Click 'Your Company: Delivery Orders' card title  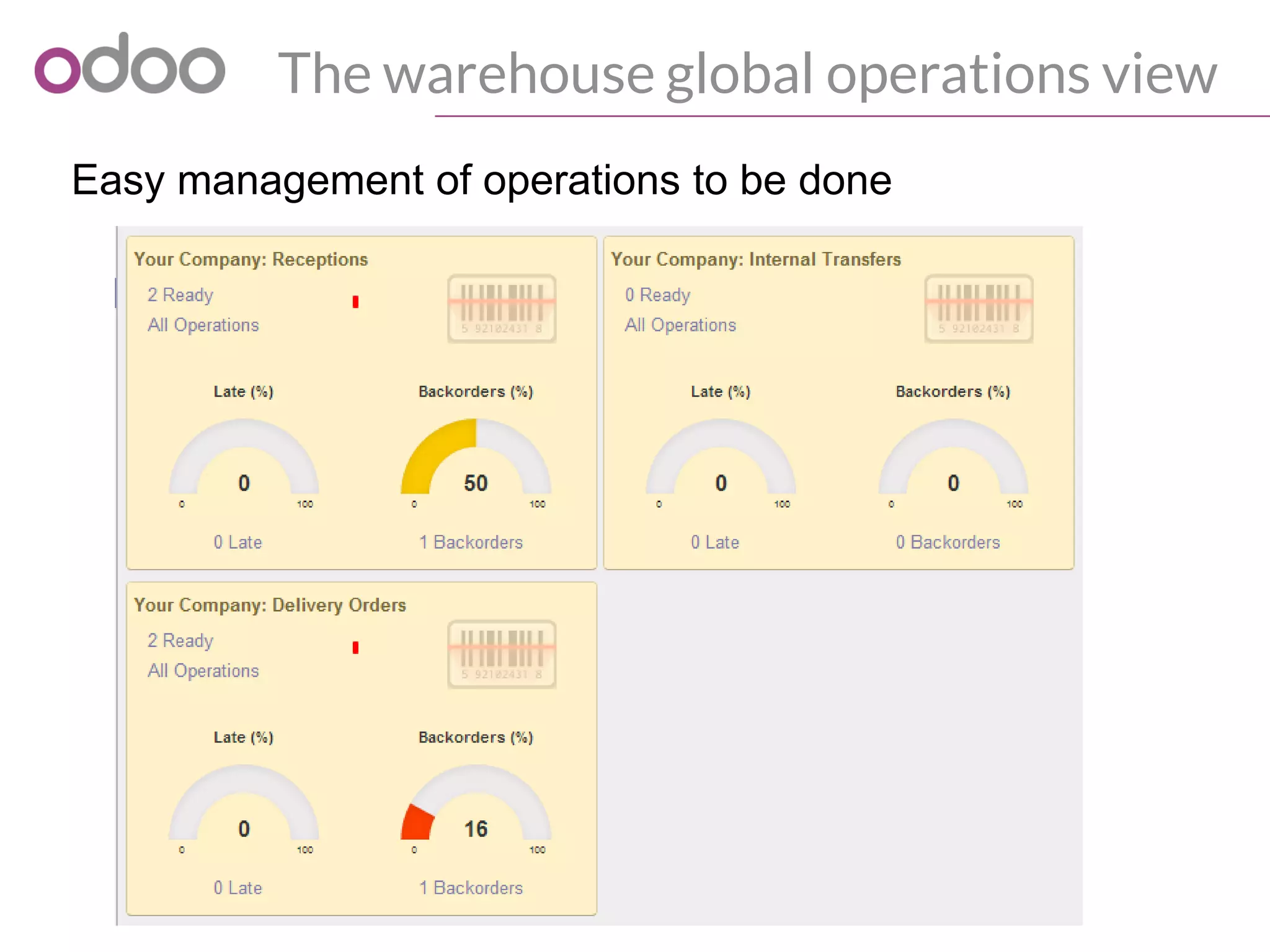(270, 606)
